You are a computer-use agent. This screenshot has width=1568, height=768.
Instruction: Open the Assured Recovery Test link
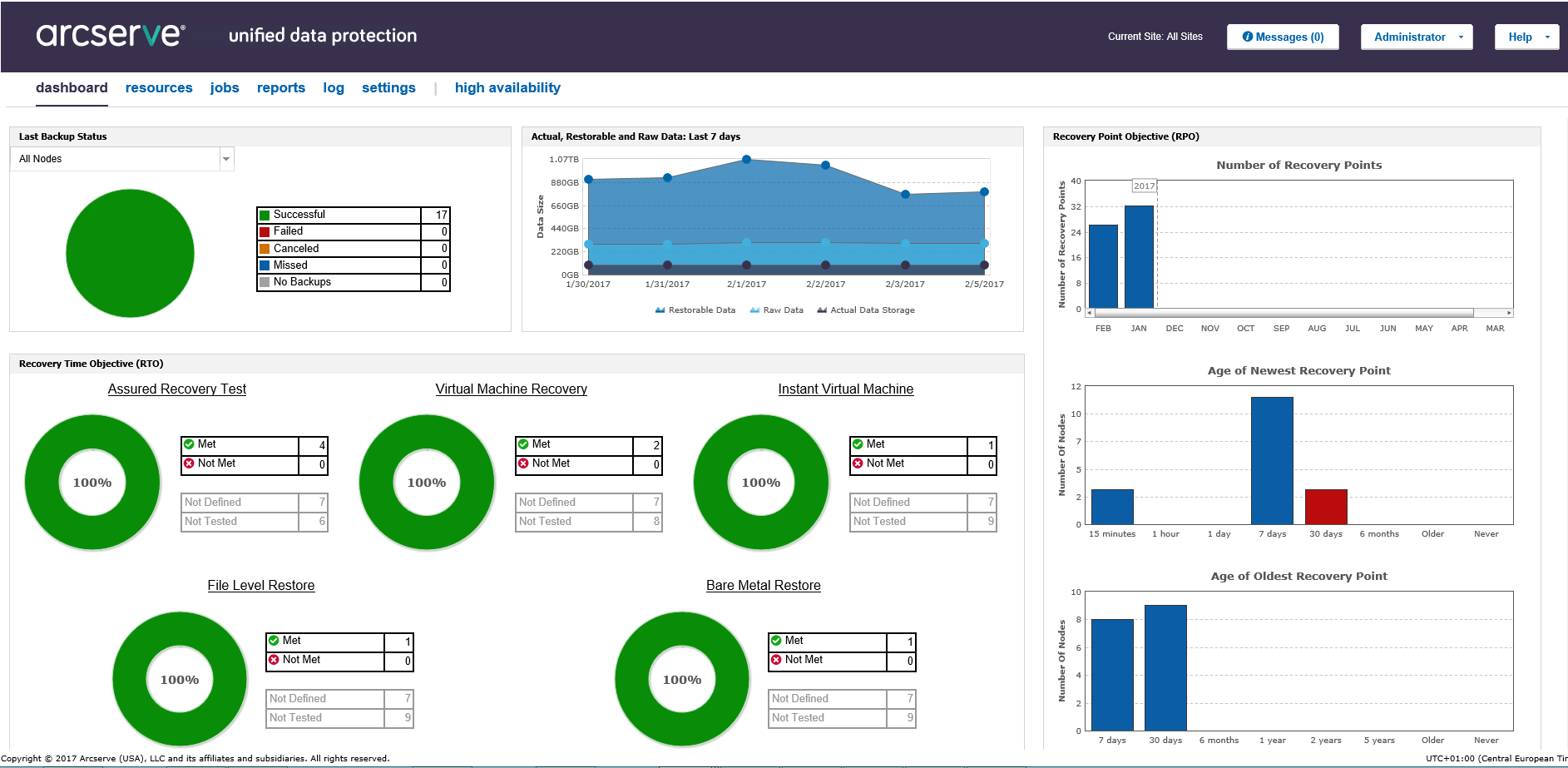[x=177, y=389]
